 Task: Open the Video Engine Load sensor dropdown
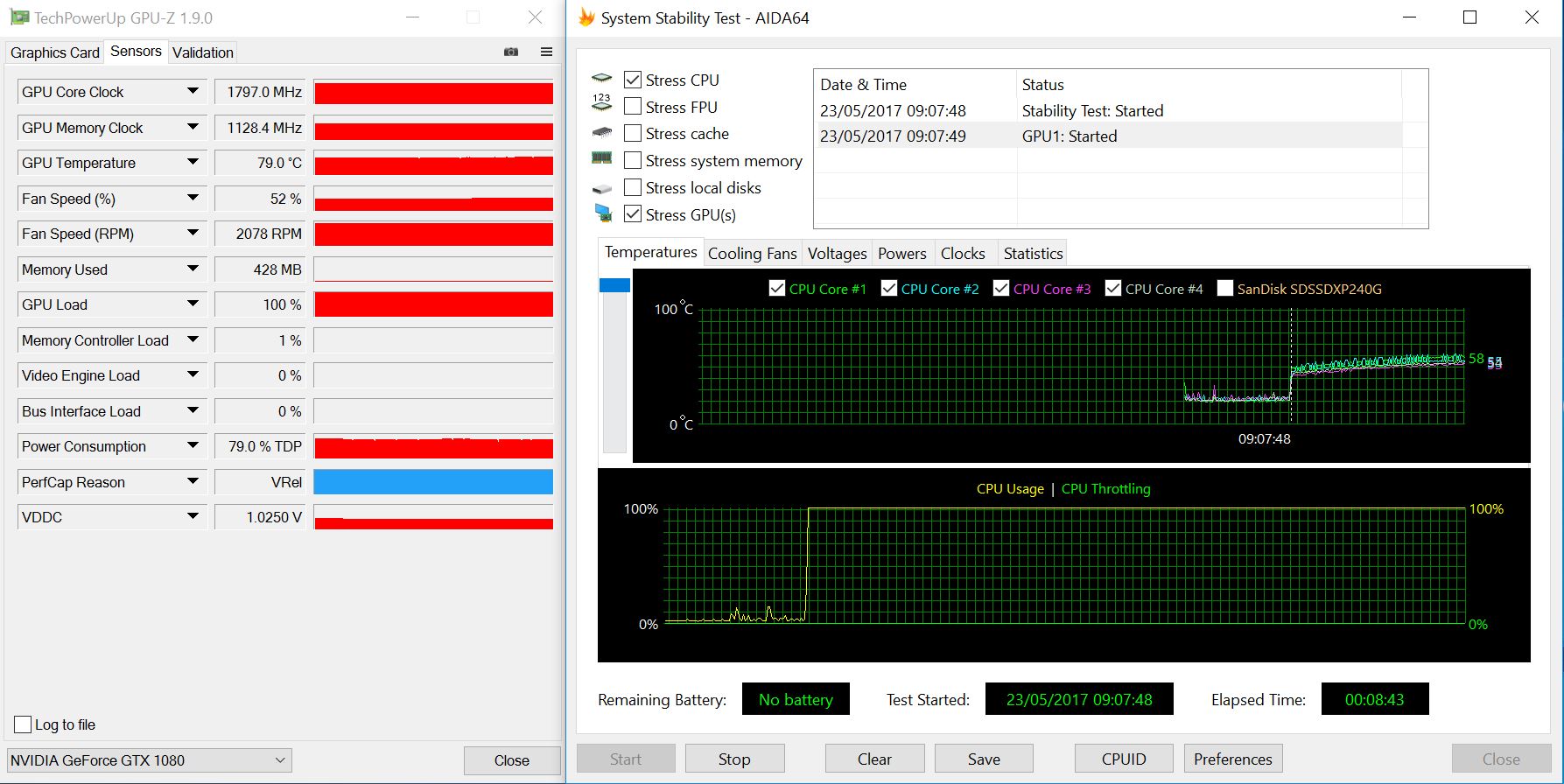(193, 375)
